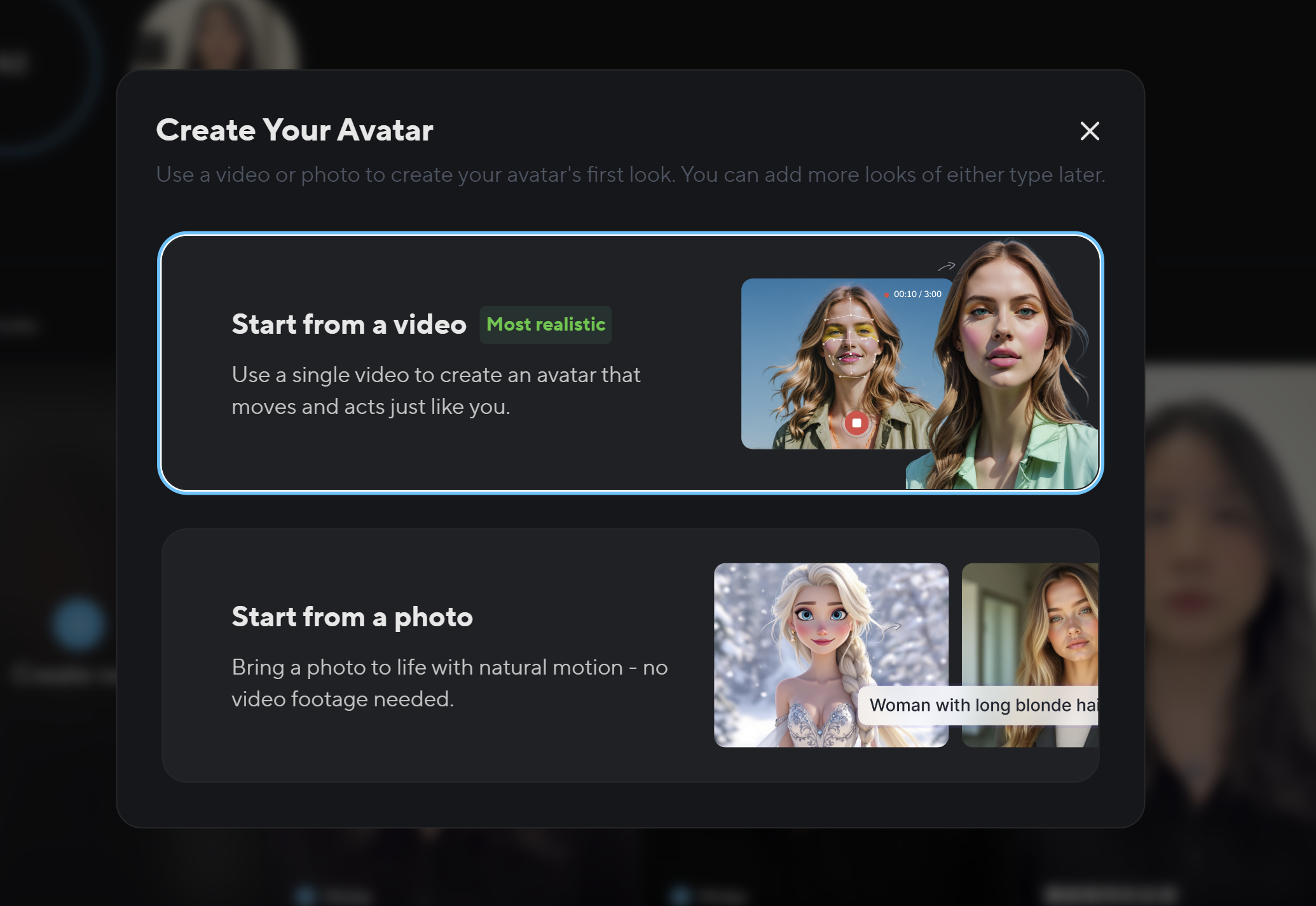This screenshot has height=906, width=1316.
Task: Click the red stop recording icon
Action: [856, 423]
